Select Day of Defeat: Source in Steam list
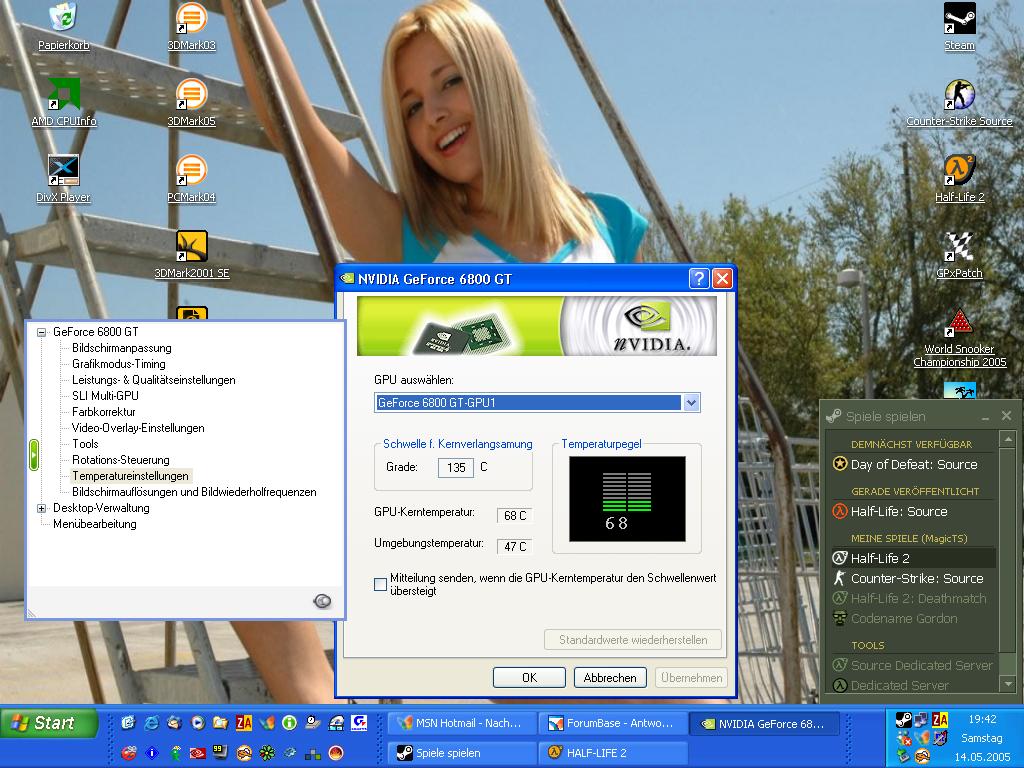Screen dimensions: 1024x768 click(914, 464)
